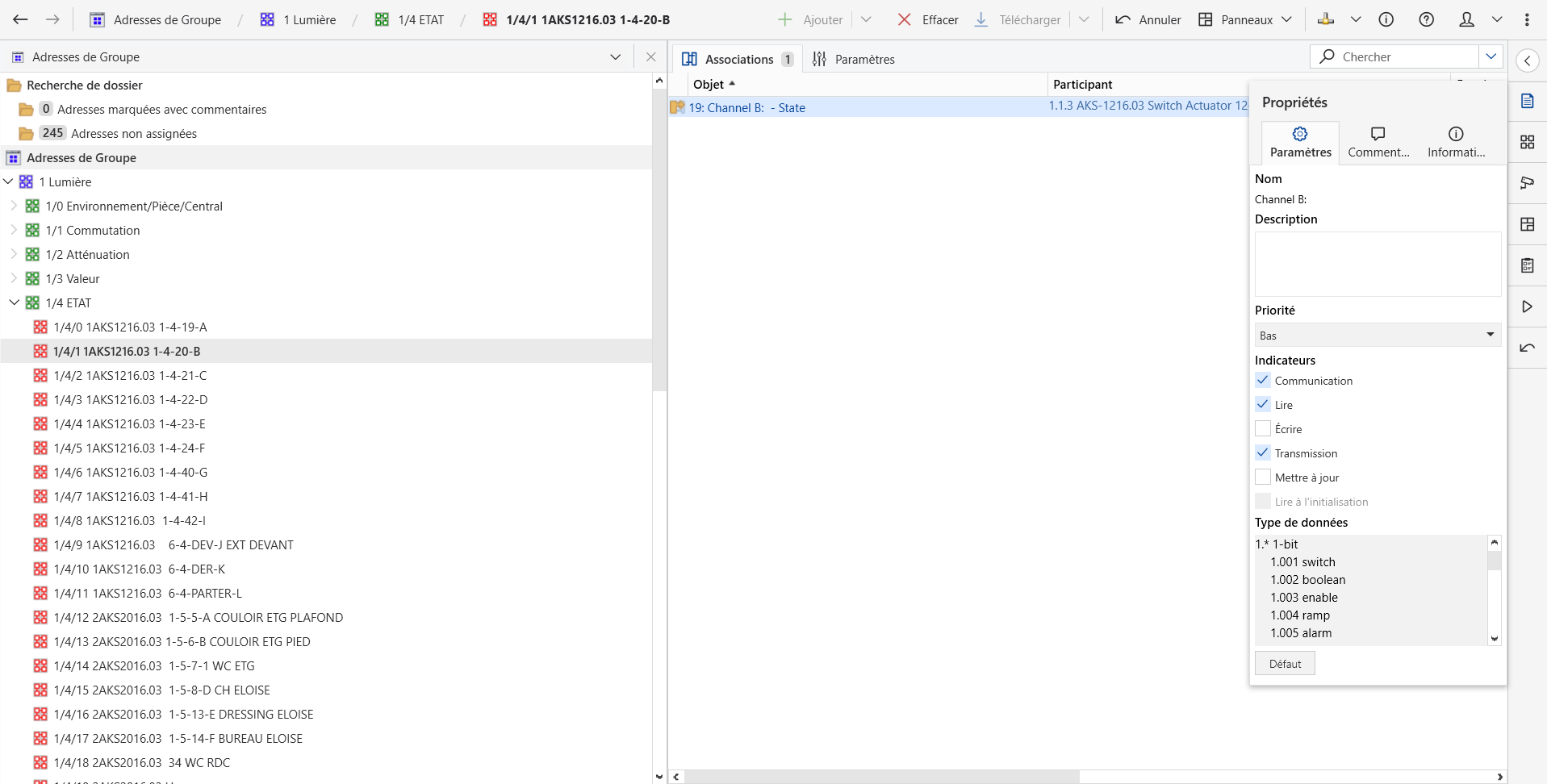Click the undo arrow icon in right sidebar
The width and height of the screenshot is (1547, 784).
[1527, 348]
